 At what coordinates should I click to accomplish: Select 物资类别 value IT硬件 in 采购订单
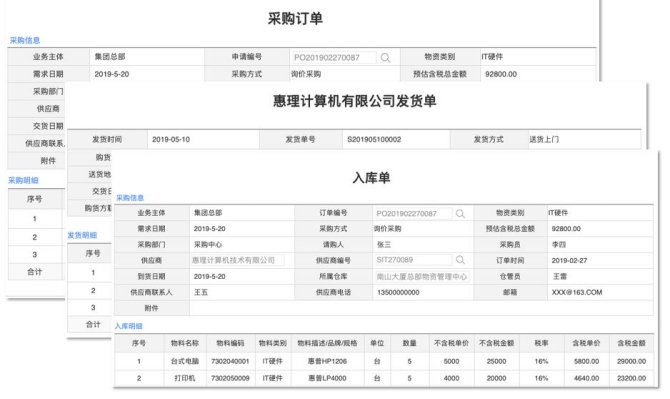492,57
